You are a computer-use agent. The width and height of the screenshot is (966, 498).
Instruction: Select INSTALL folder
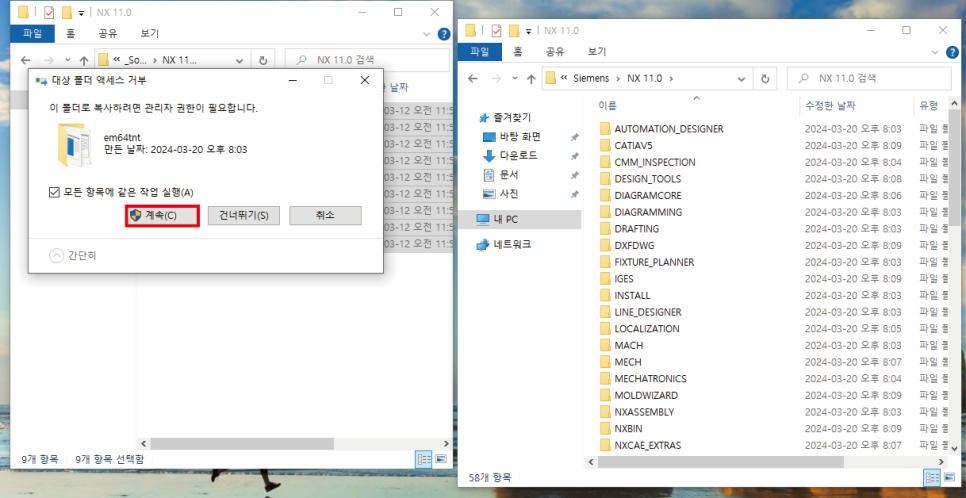tap(633, 295)
